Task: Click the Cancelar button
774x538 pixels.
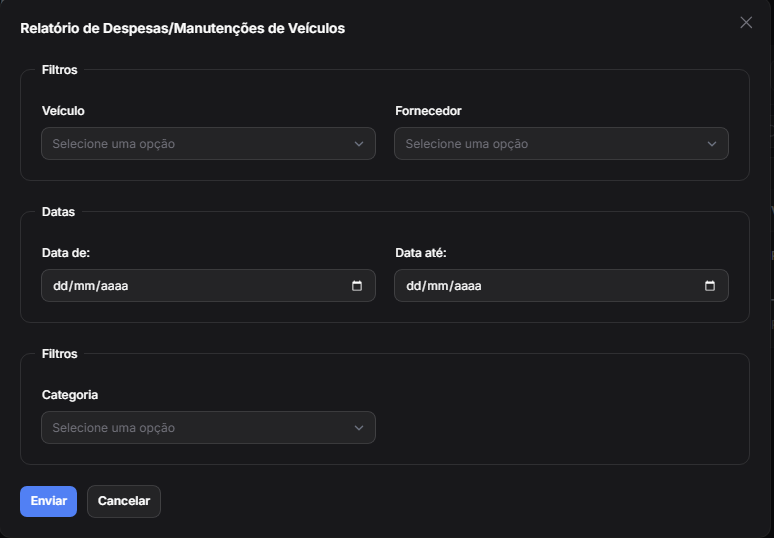Action: point(124,501)
